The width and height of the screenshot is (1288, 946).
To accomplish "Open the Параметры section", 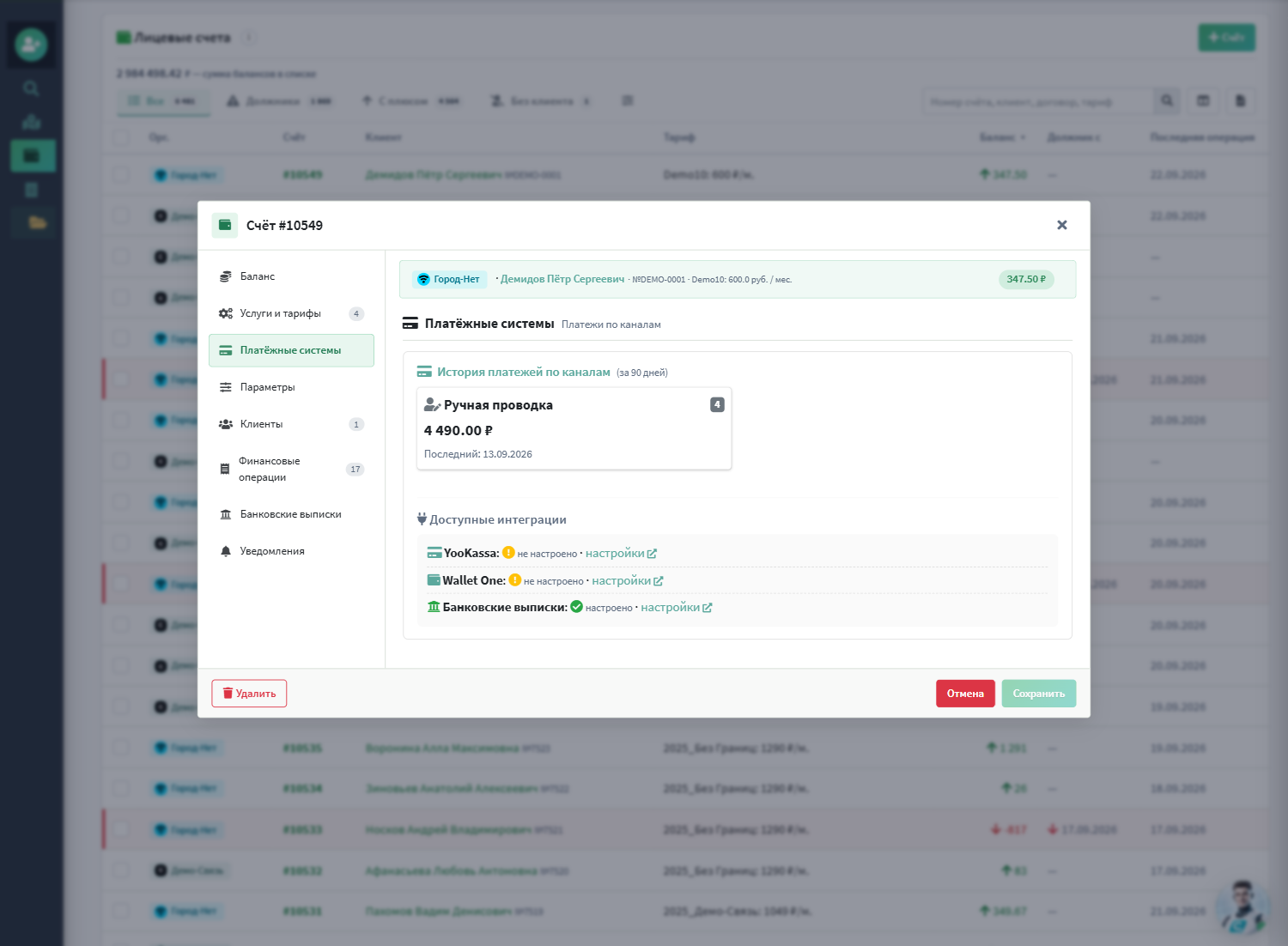I will point(291,387).
